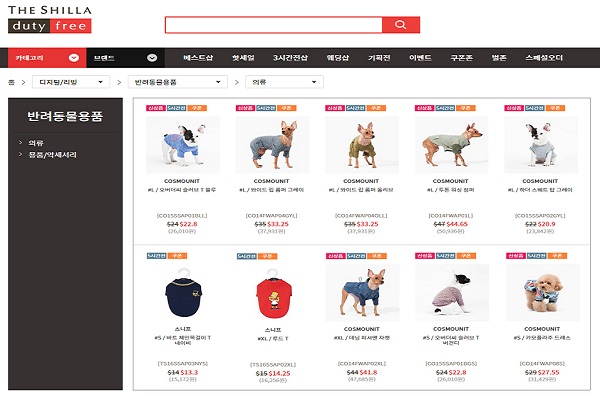This screenshot has height=400, width=600.
Task: Select 용품/악세서리 in the left sidebar
Action: click(x=52, y=155)
